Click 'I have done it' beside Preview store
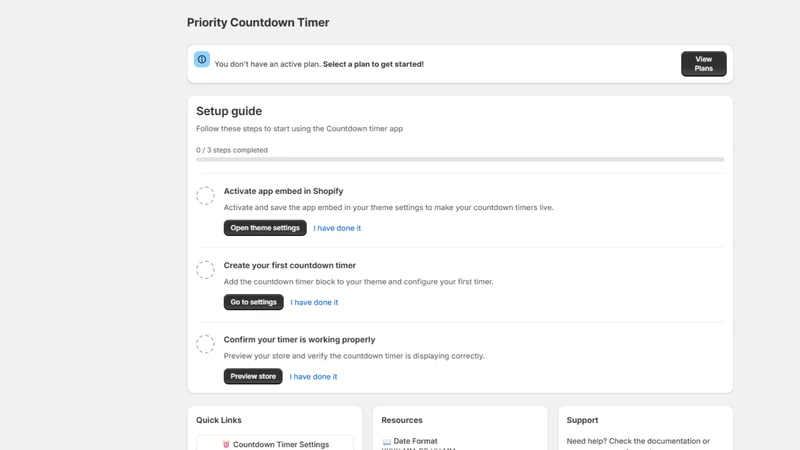This screenshot has height=450, width=800. pos(313,377)
